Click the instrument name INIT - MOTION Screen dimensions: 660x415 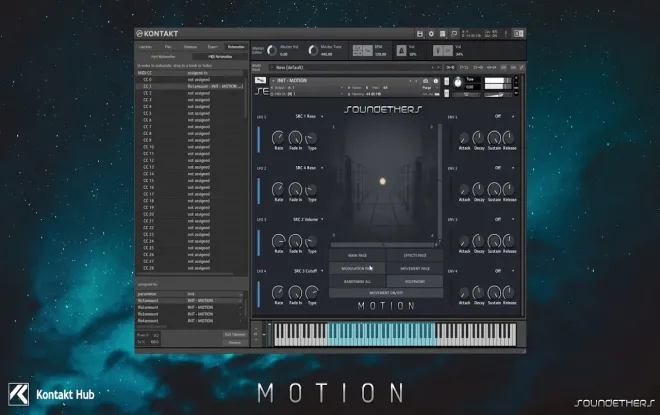tap(292, 80)
